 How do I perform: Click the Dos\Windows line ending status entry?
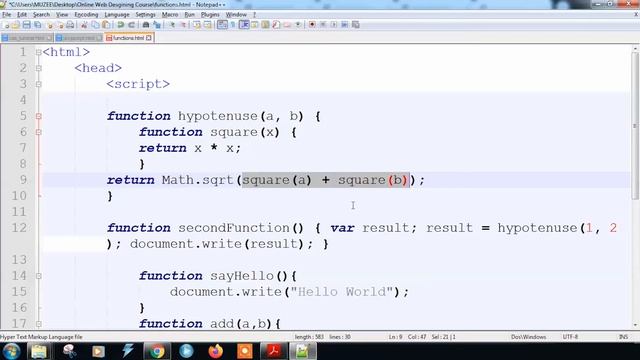click(x=529, y=337)
